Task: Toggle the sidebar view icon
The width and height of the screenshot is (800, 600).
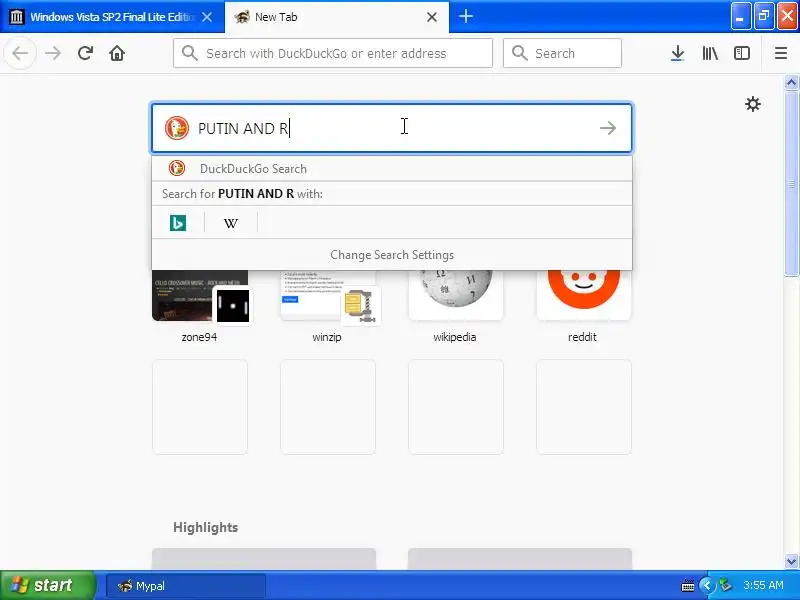Action: coord(742,53)
